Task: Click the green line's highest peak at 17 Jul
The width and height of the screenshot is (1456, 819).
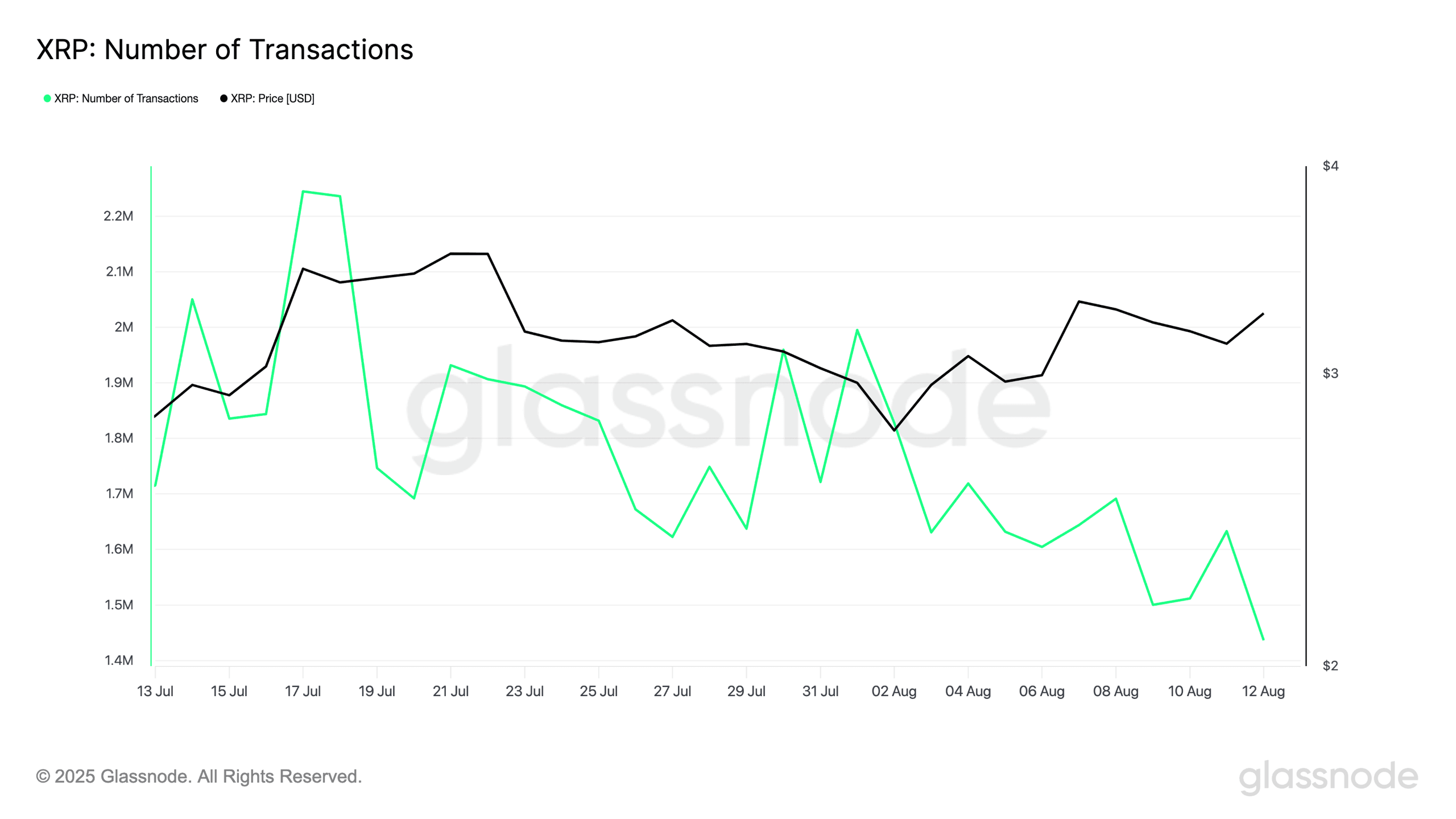Action: (x=303, y=192)
